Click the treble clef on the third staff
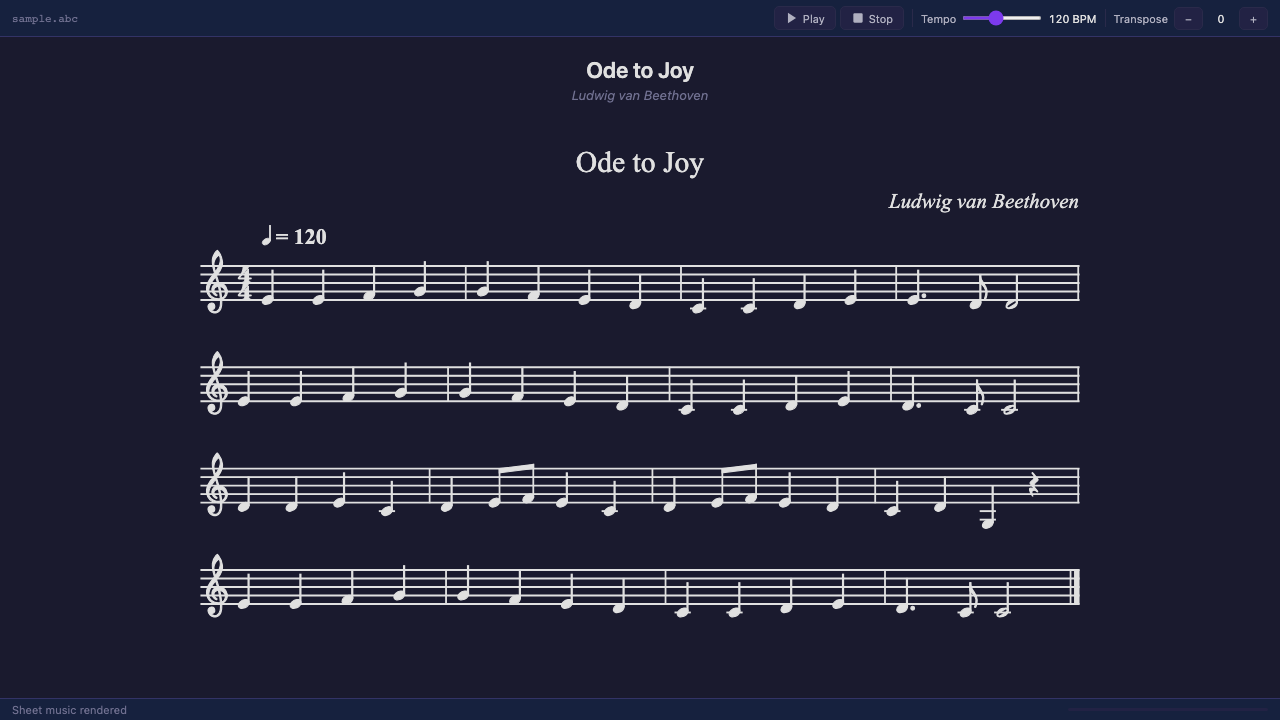Image resolution: width=1280 pixels, height=720 pixels. pos(216,485)
